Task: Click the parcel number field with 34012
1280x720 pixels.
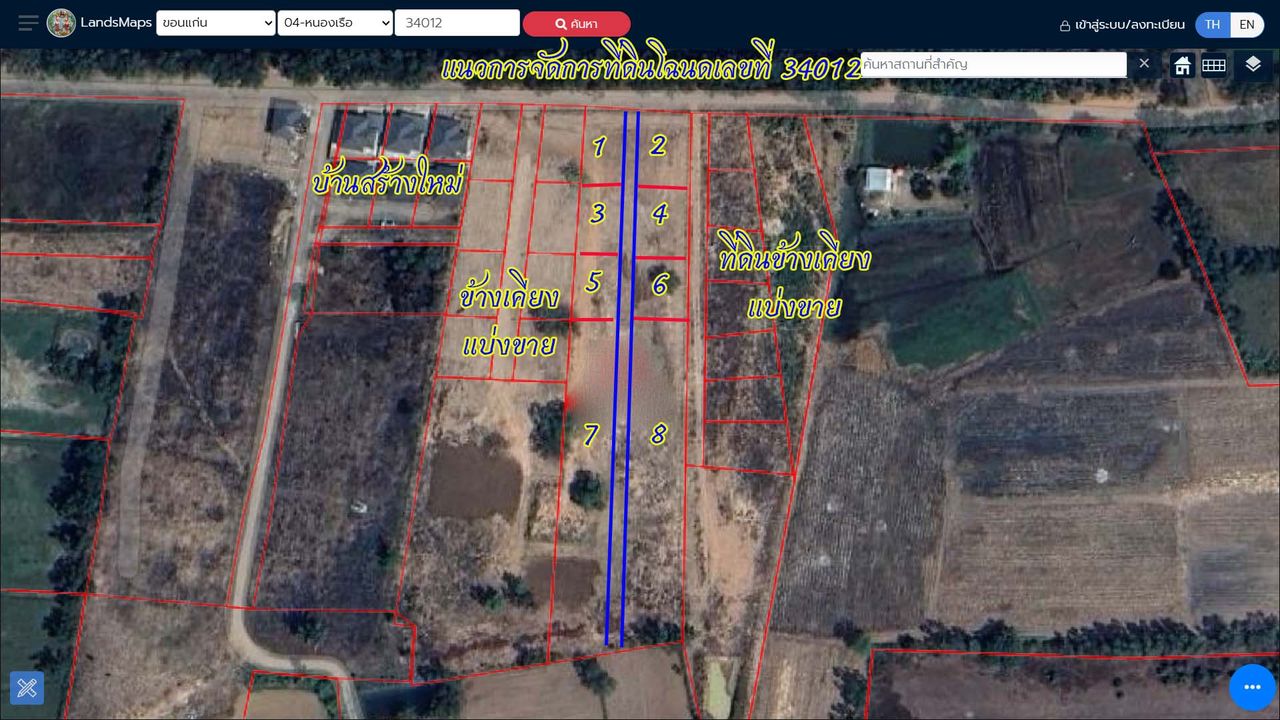Action: point(456,23)
